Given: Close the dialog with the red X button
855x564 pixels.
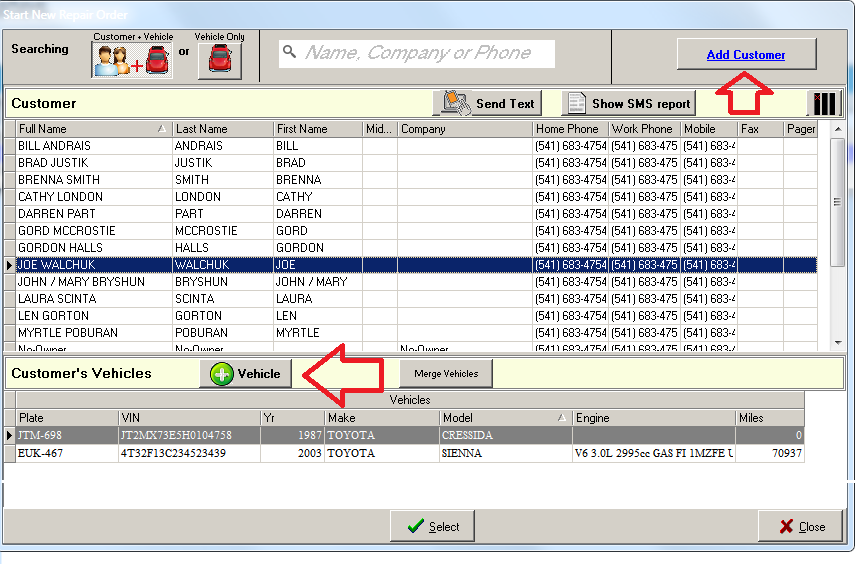Looking at the screenshot, I should pos(800,527).
